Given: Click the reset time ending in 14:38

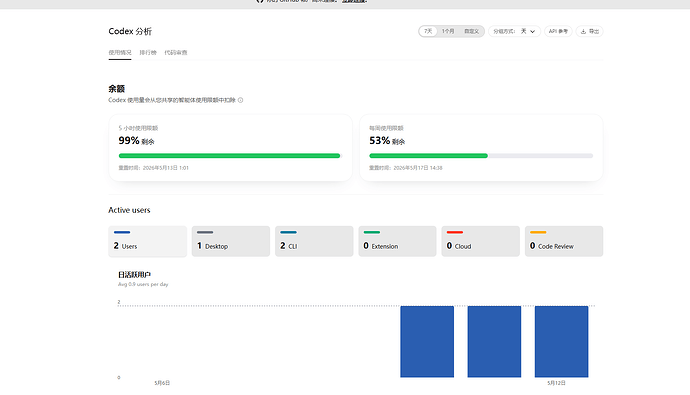Looking at the screenshot, I should tap(406, 168).
